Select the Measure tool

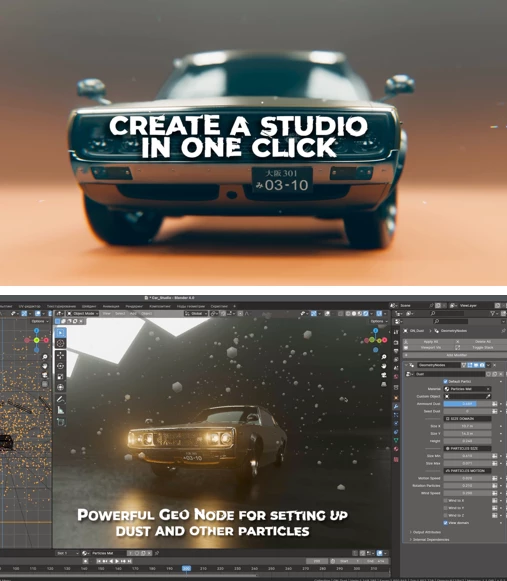point(60,410)
